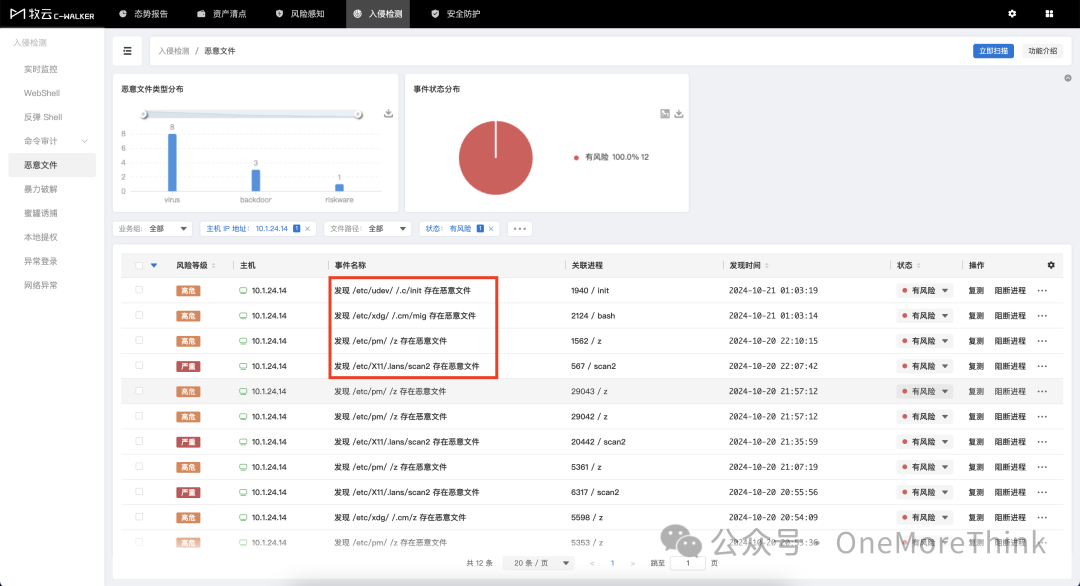
Task: Download the event status pie chart
Action: (x=678, y=114)
